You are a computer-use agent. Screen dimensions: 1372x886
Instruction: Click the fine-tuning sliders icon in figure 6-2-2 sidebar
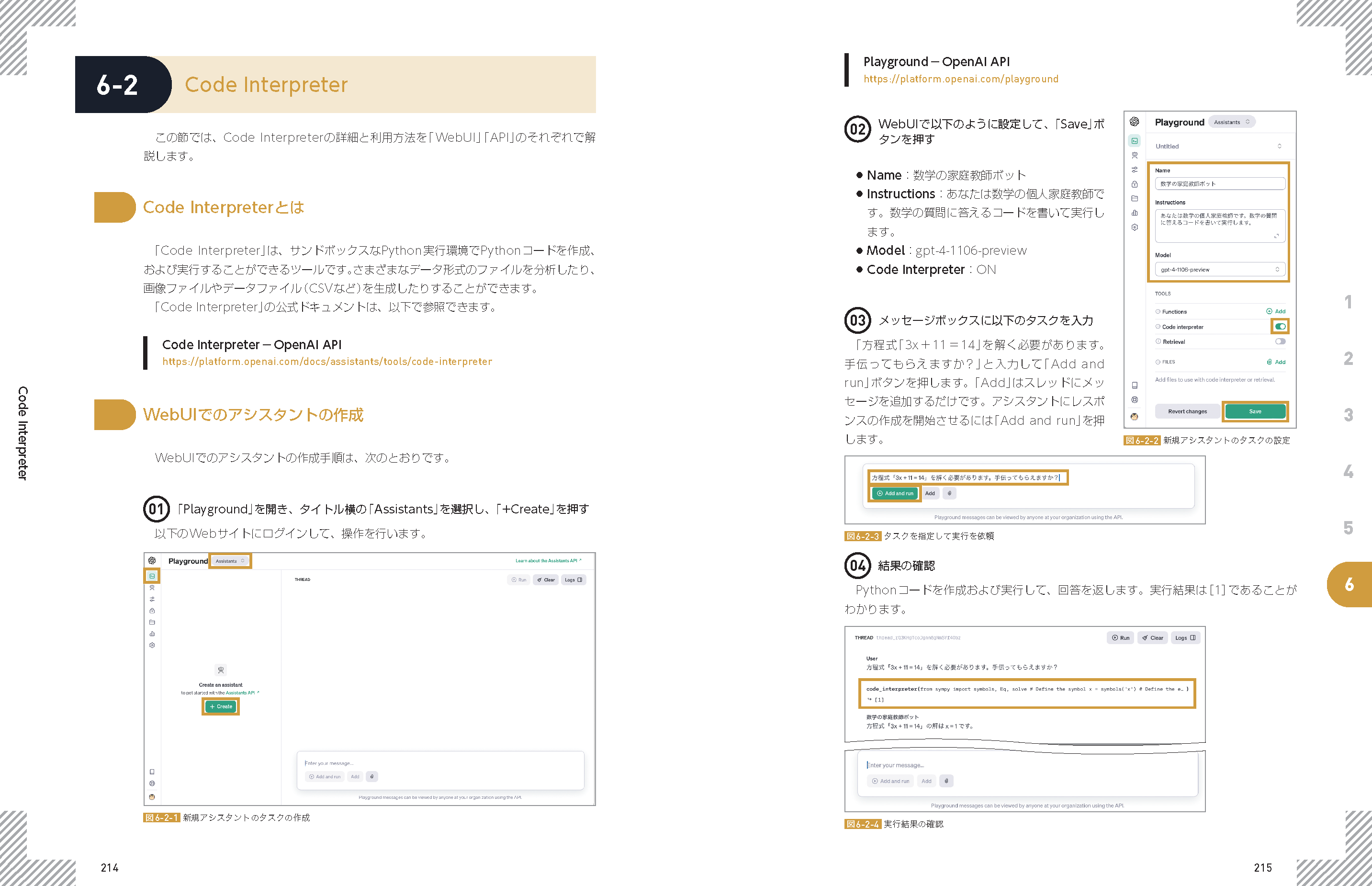tap(1135, 170)
